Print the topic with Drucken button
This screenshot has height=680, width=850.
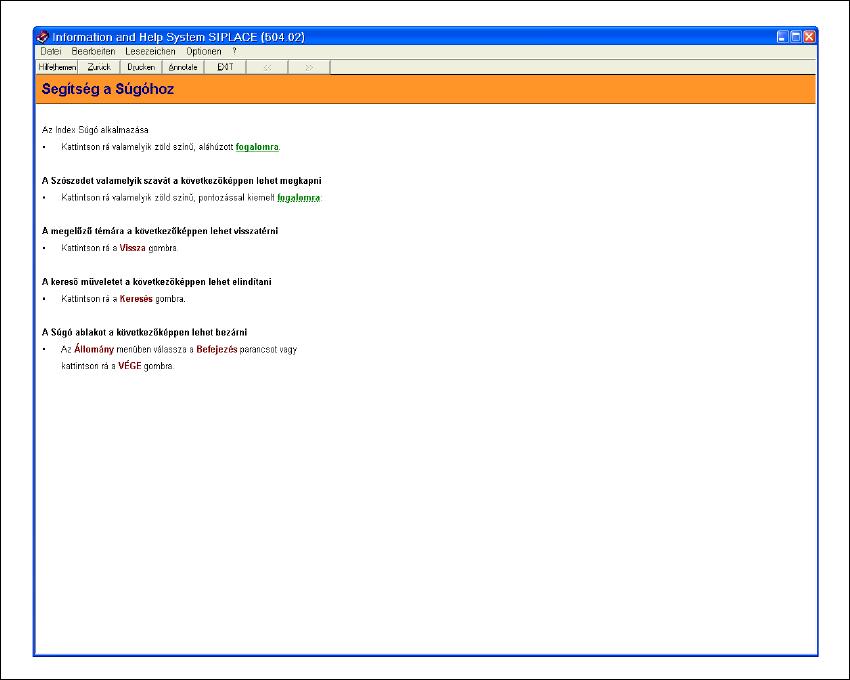point(141,67)
